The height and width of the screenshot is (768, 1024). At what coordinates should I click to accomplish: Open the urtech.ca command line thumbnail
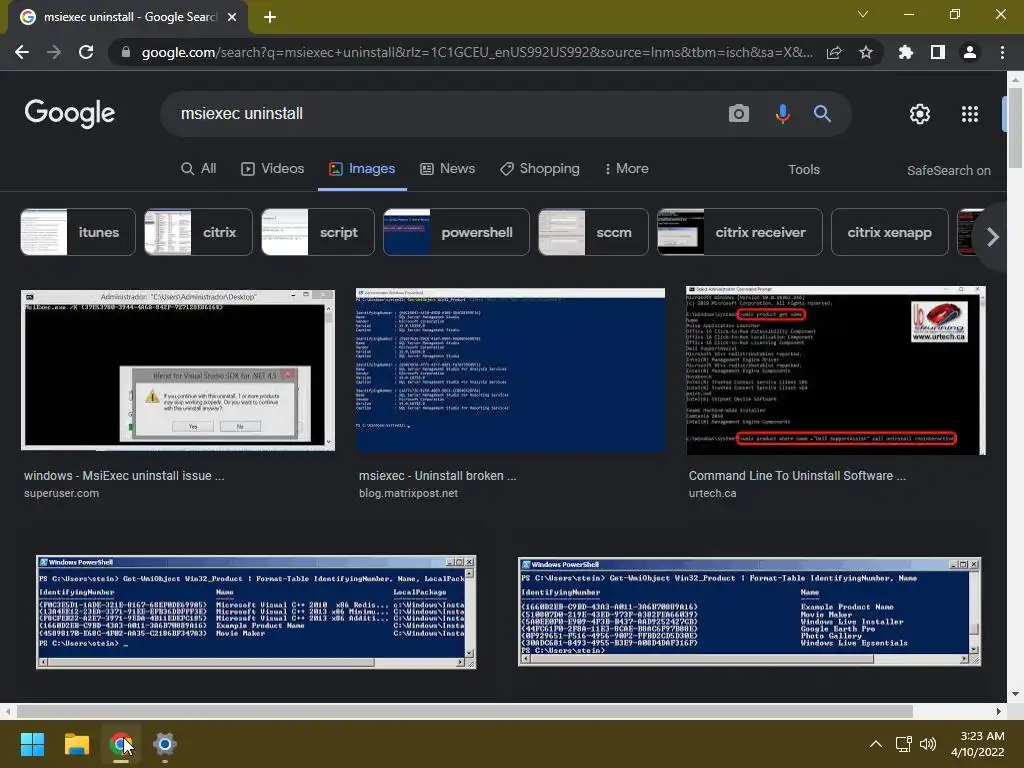click(x=836, y=370)
